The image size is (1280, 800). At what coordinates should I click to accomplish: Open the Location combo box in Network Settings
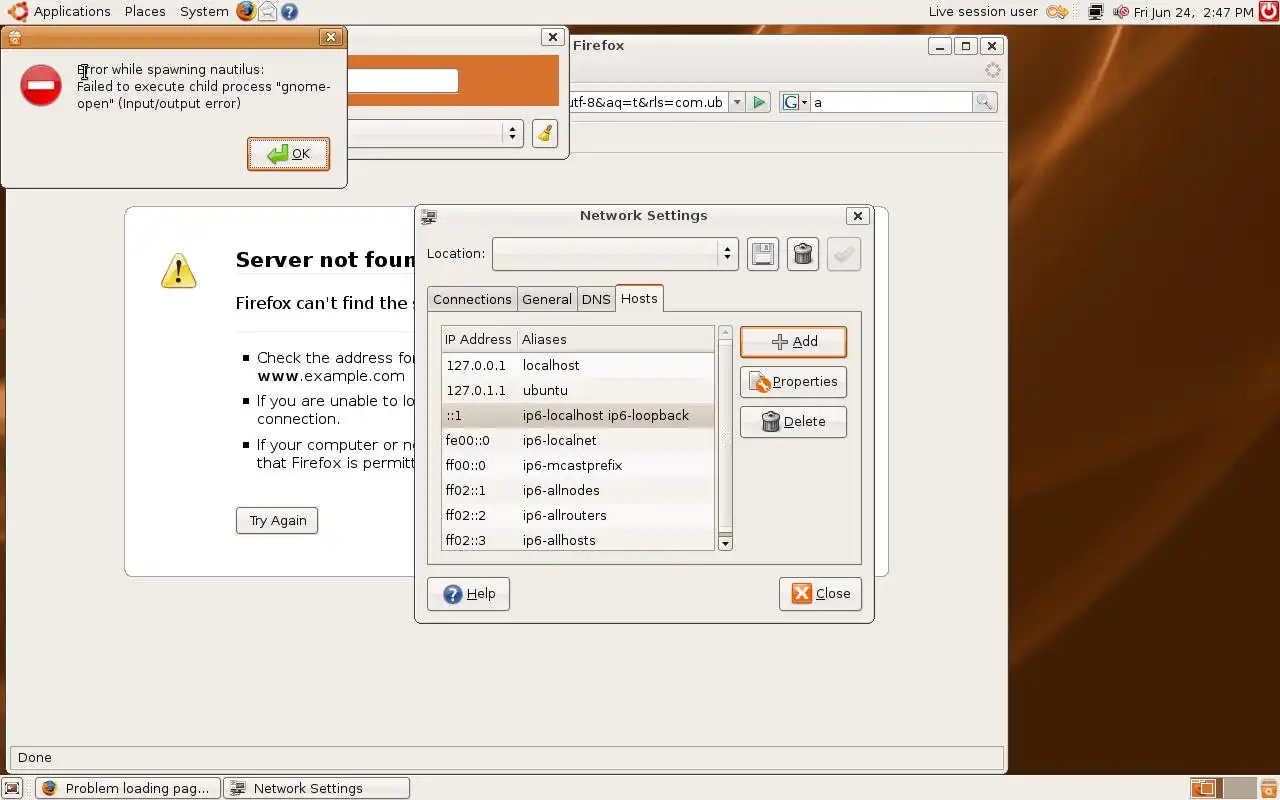(x=615, y=254)
